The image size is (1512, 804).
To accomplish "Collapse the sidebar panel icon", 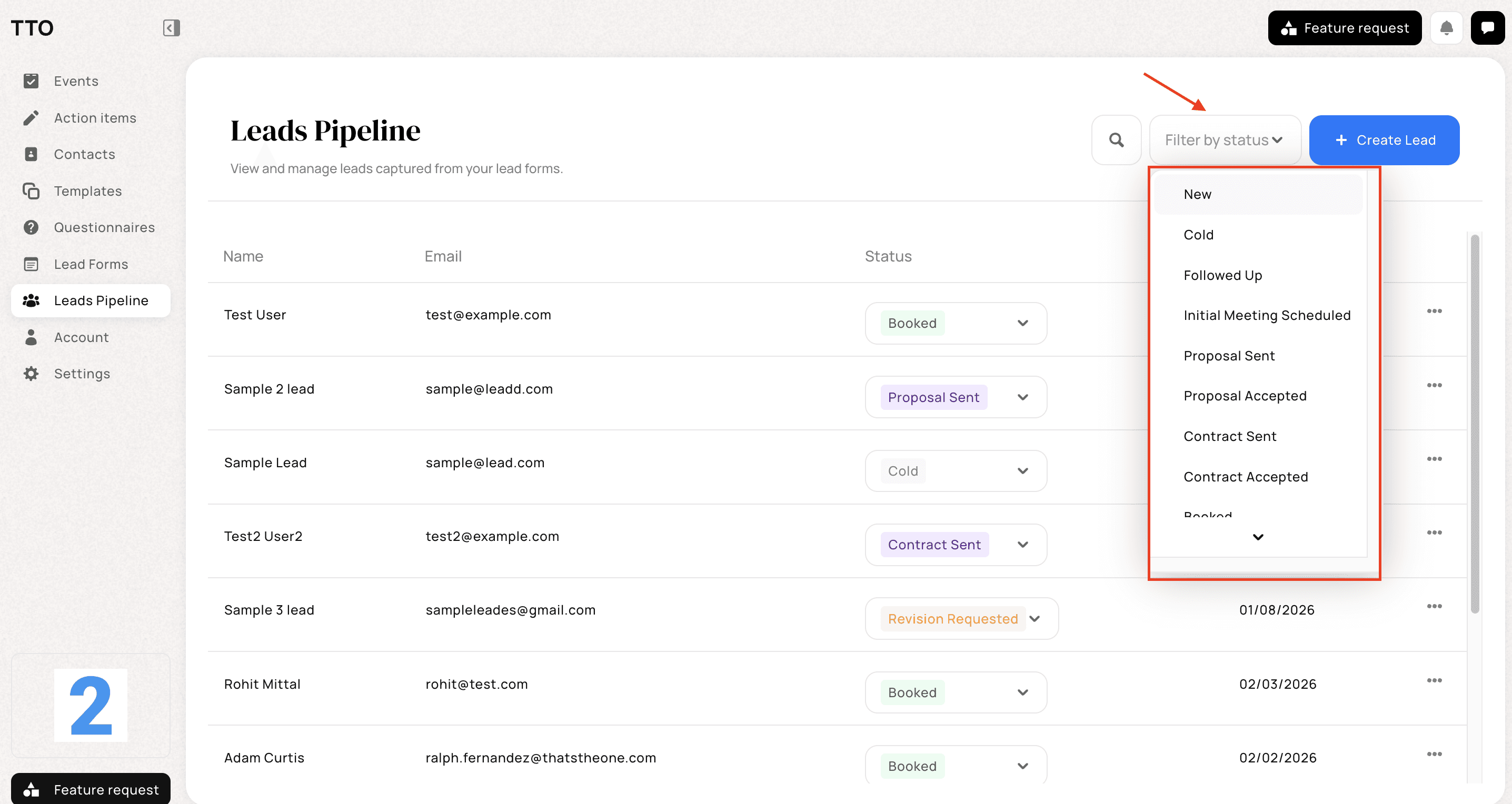I will 171,27.
